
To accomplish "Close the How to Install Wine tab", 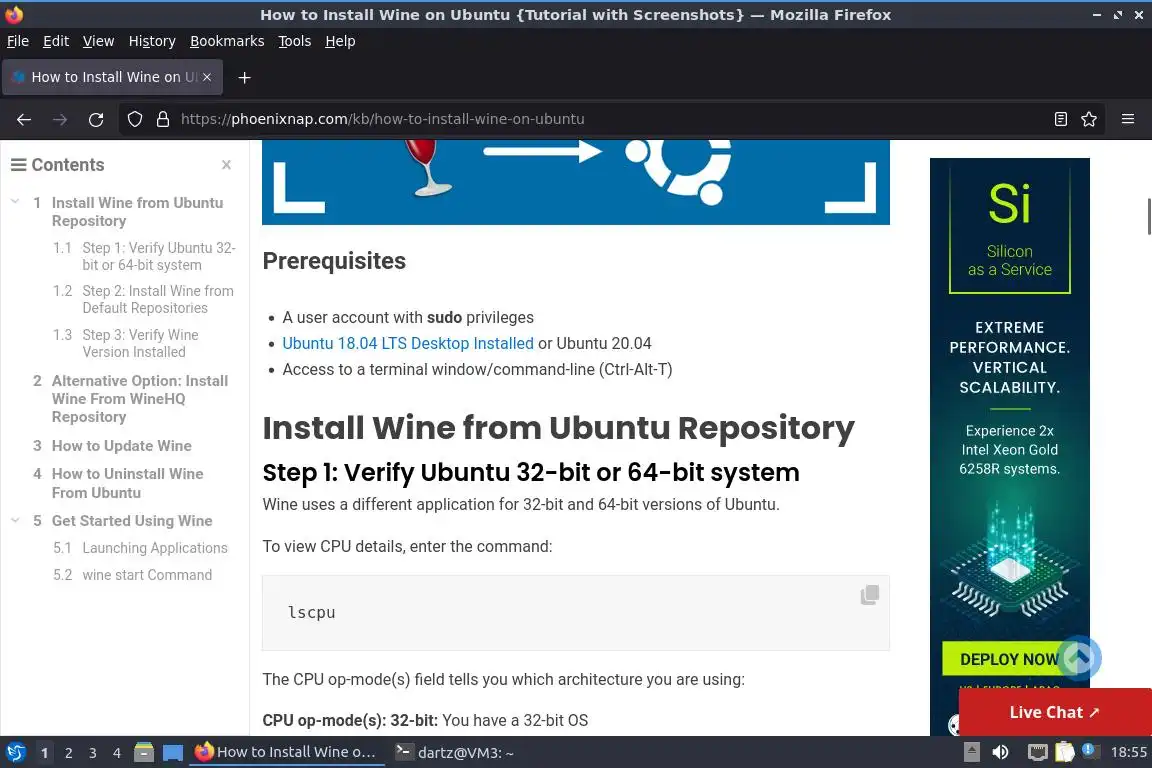I will pyautogui.click(x=207, y=77).
